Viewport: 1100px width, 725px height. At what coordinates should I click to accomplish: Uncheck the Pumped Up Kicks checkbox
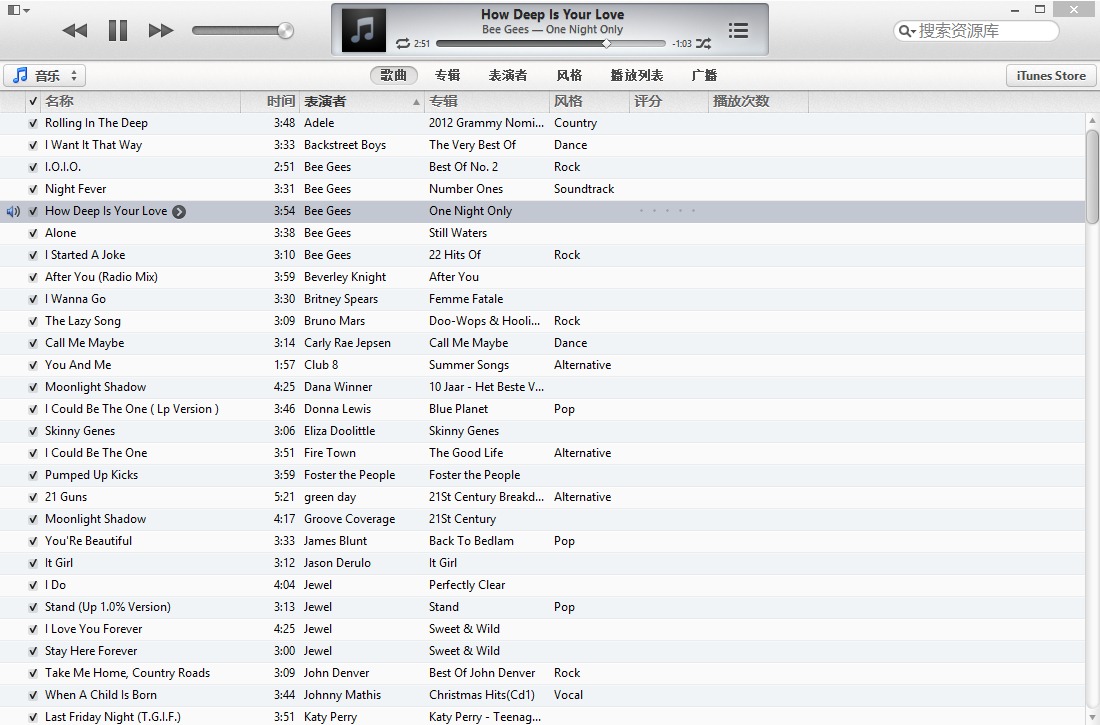point(33,475)
